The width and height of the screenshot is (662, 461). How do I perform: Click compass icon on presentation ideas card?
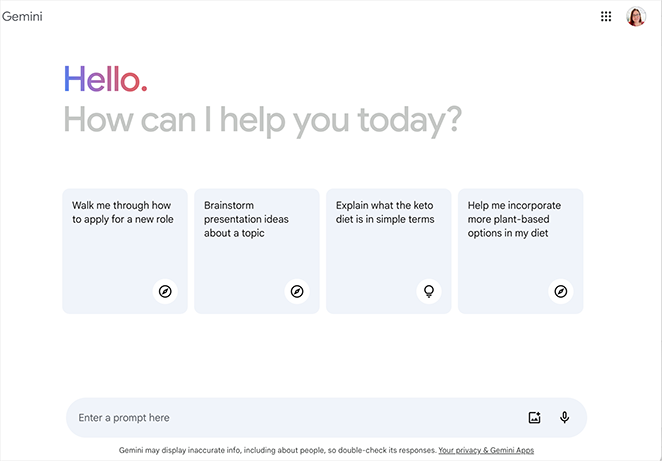297,291
